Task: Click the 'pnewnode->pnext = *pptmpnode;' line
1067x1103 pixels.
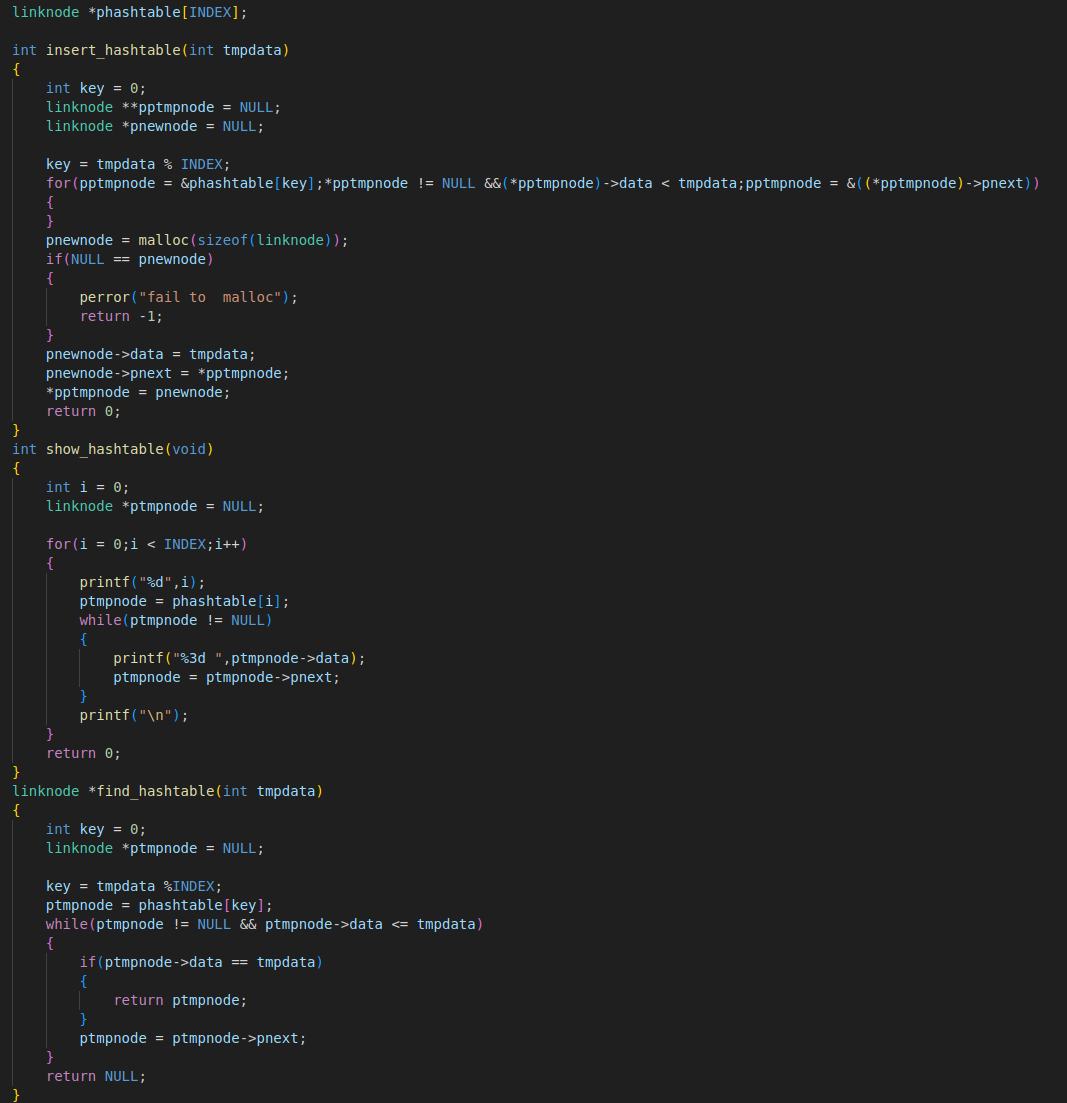Action: click(167, 373)
